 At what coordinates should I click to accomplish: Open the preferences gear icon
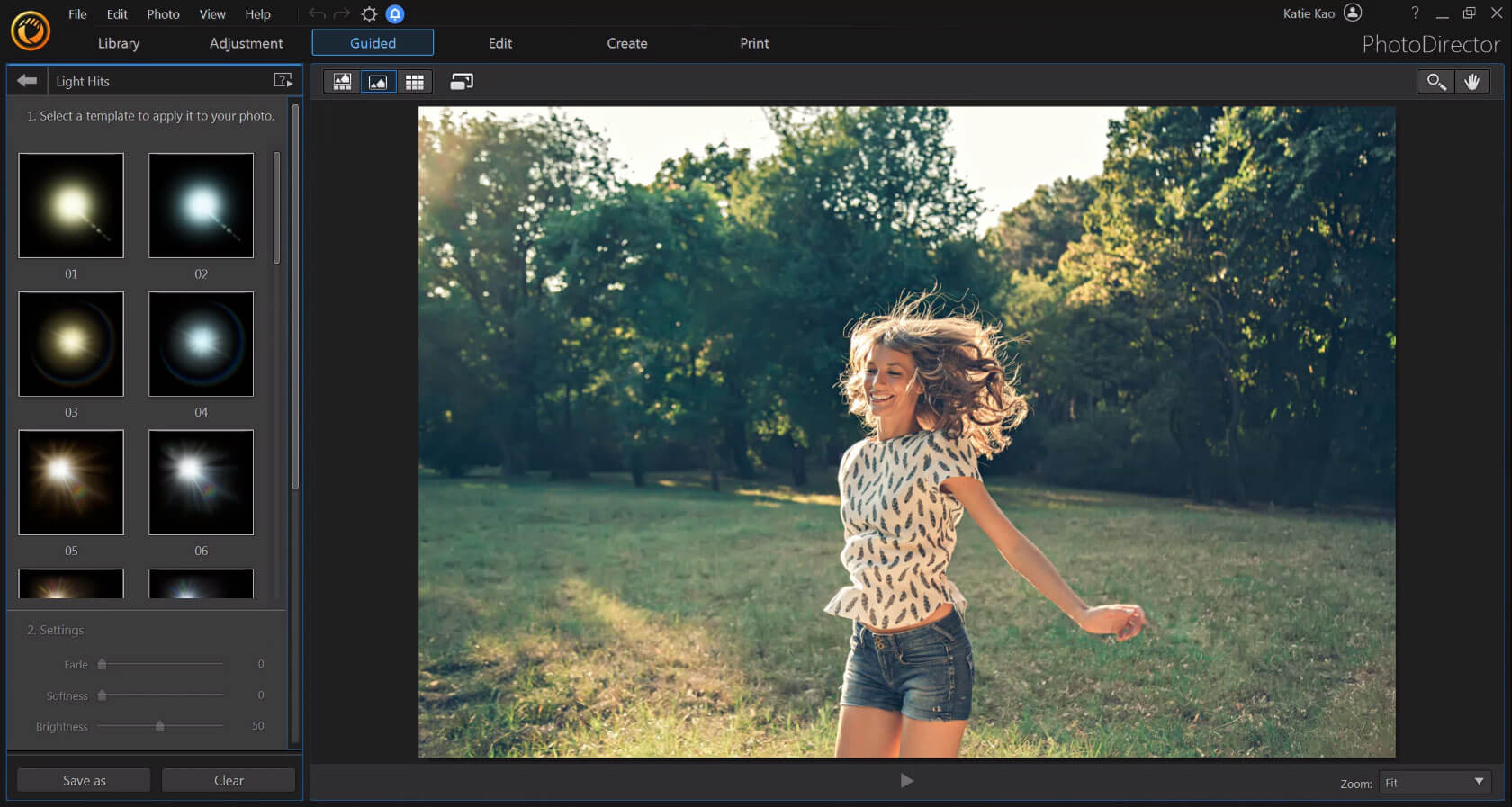pos(369,14)
